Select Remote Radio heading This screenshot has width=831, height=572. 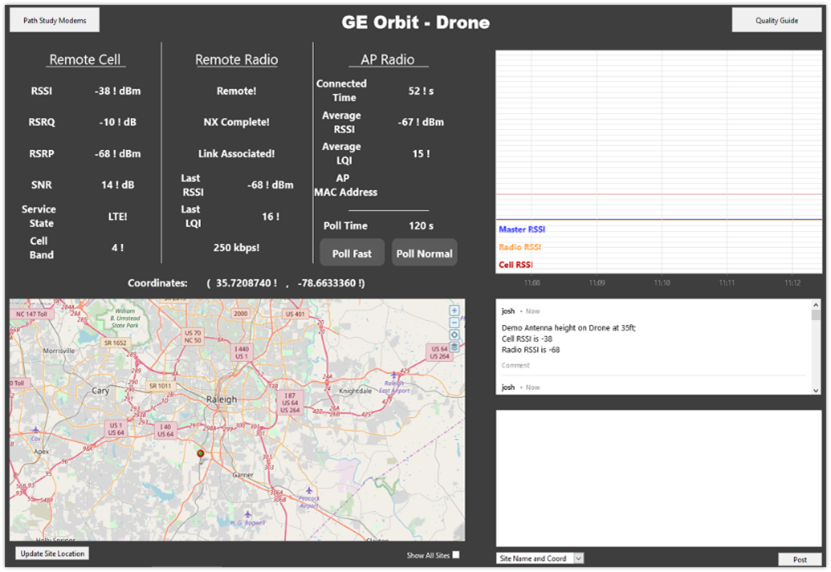[x=236, y=59]
